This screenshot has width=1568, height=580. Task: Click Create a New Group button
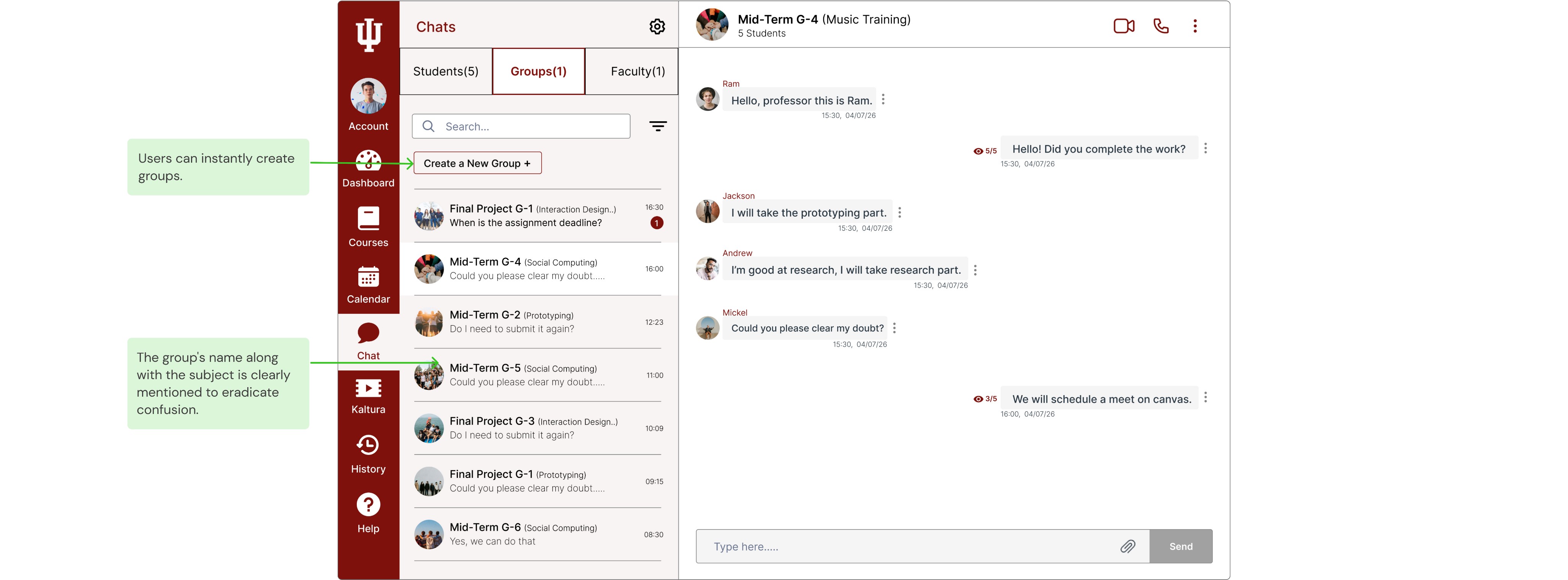(x=477, y=163)
